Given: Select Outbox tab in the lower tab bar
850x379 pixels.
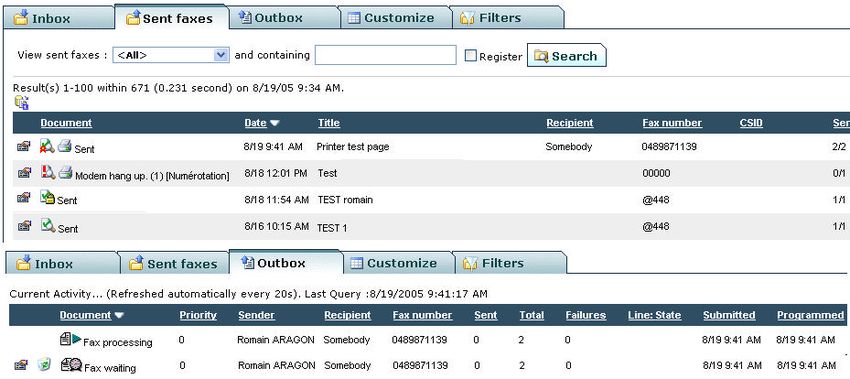Looking at the screenshot, I should click(x=286, y=262).
